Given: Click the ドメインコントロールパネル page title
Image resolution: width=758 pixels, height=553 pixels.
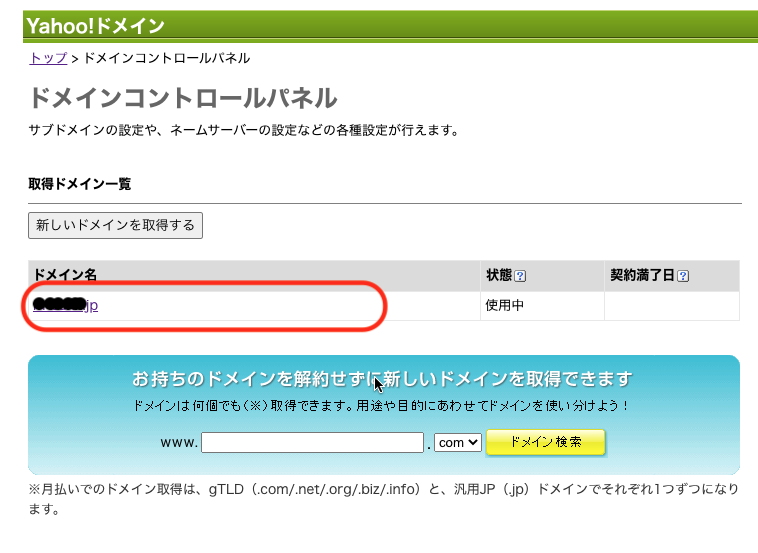Looking at the screenshot, I should 183,98.
